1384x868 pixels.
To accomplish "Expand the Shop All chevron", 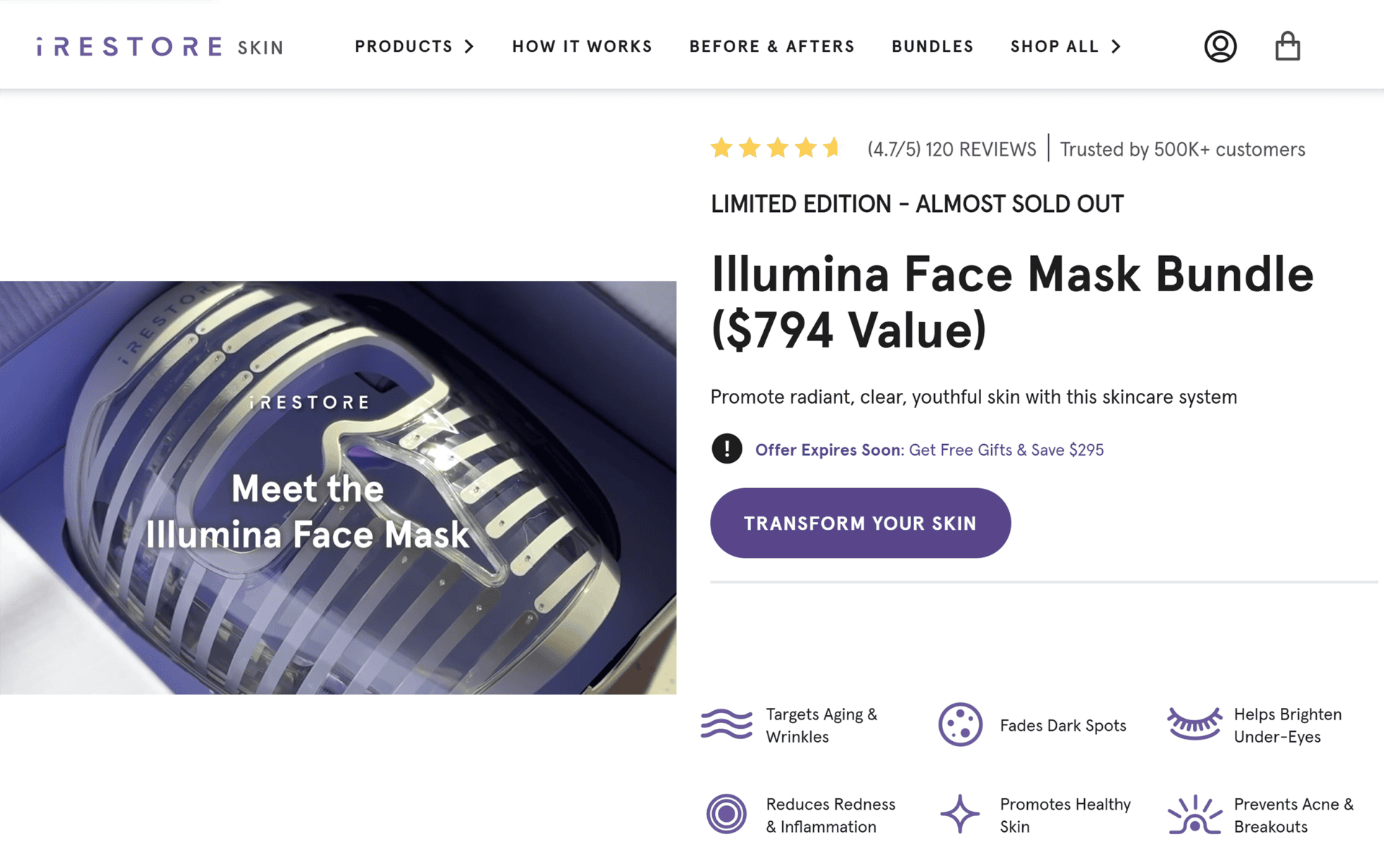I will point(1116,47).
